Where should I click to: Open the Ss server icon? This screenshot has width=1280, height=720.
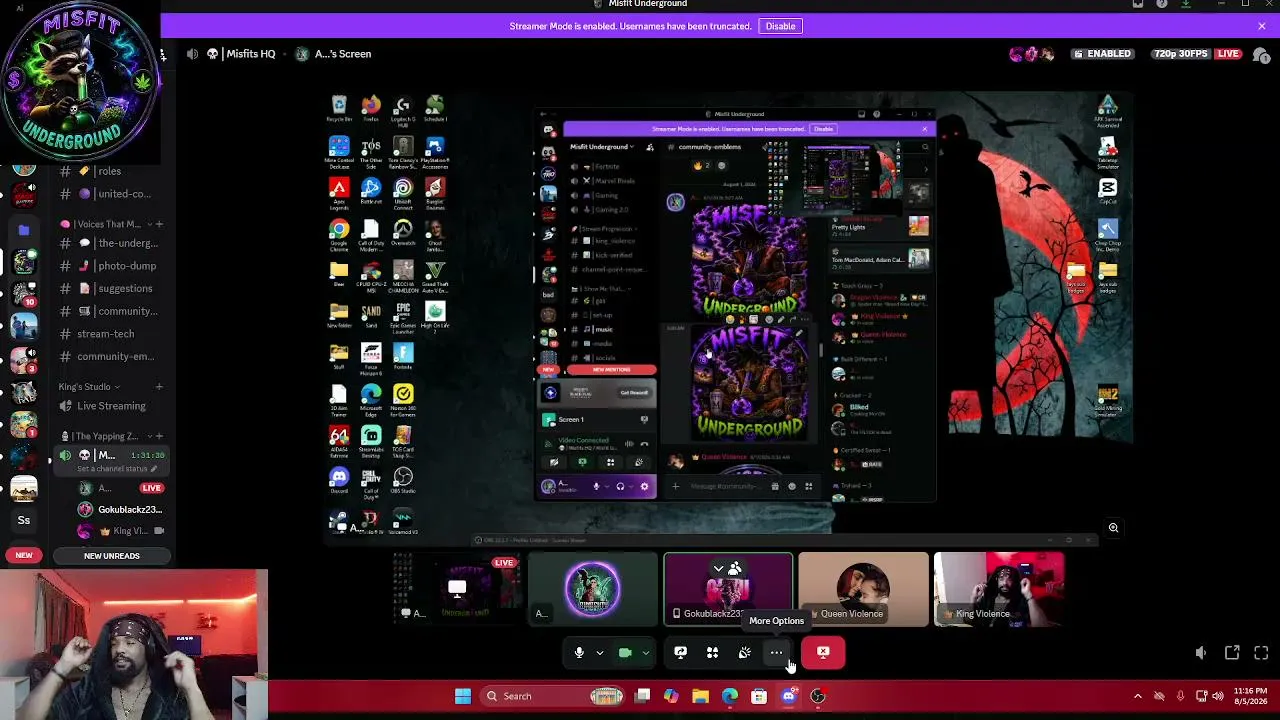(x=24, y=520)
